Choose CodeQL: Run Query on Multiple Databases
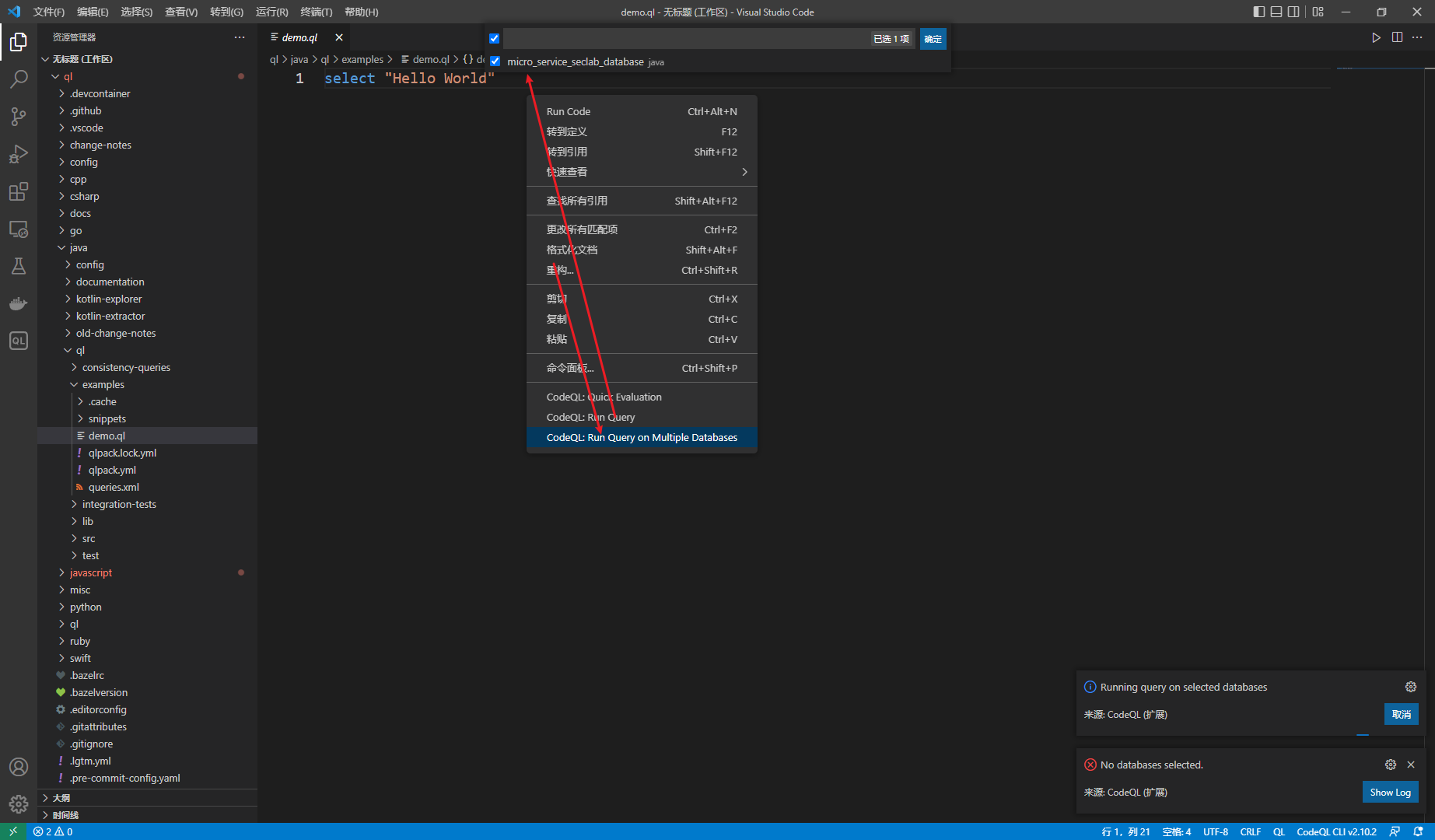Image resolution: width=1435 pixels, height=840 pixels. coord(642,437)
